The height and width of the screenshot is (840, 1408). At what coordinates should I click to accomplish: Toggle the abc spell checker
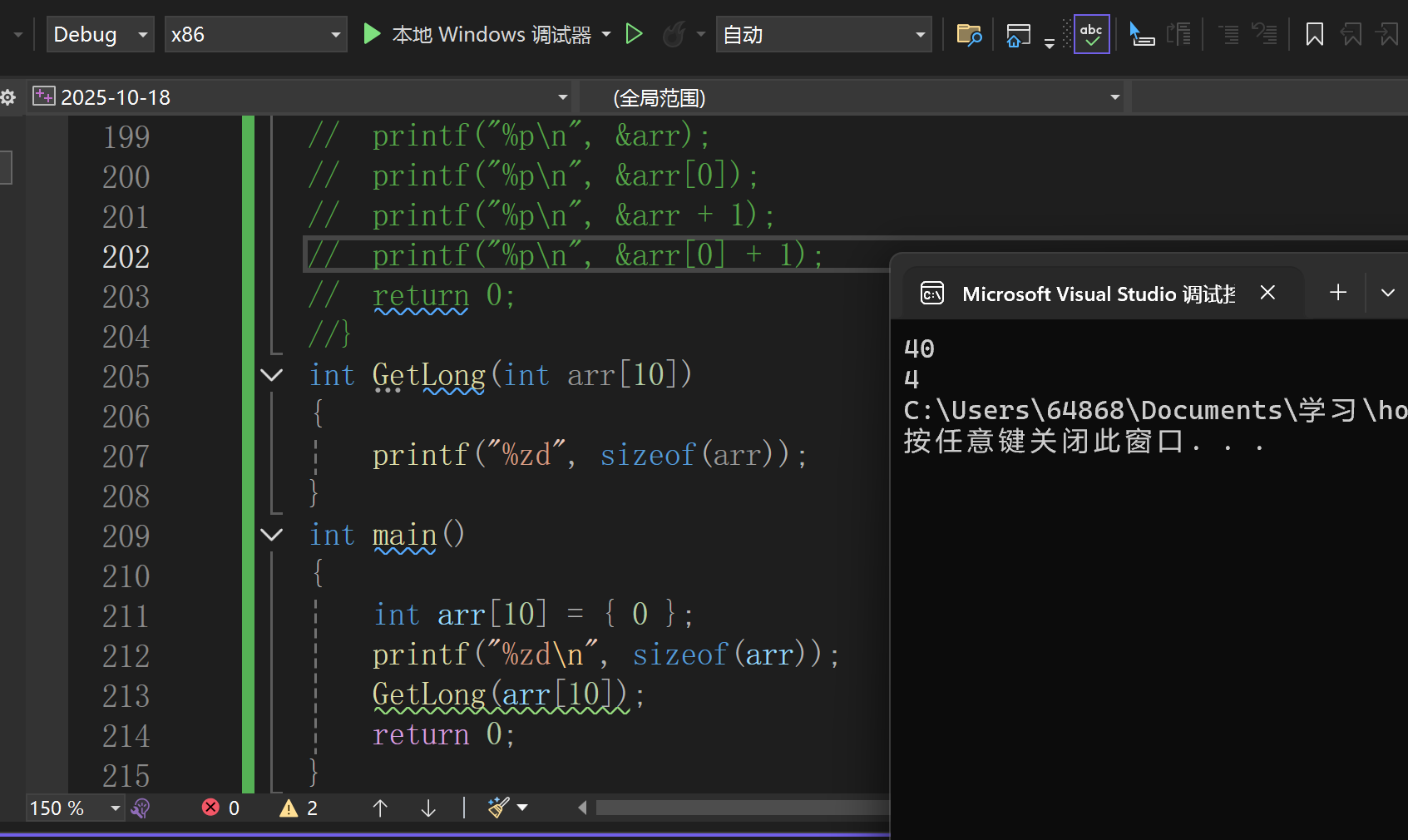(1091, 34)
